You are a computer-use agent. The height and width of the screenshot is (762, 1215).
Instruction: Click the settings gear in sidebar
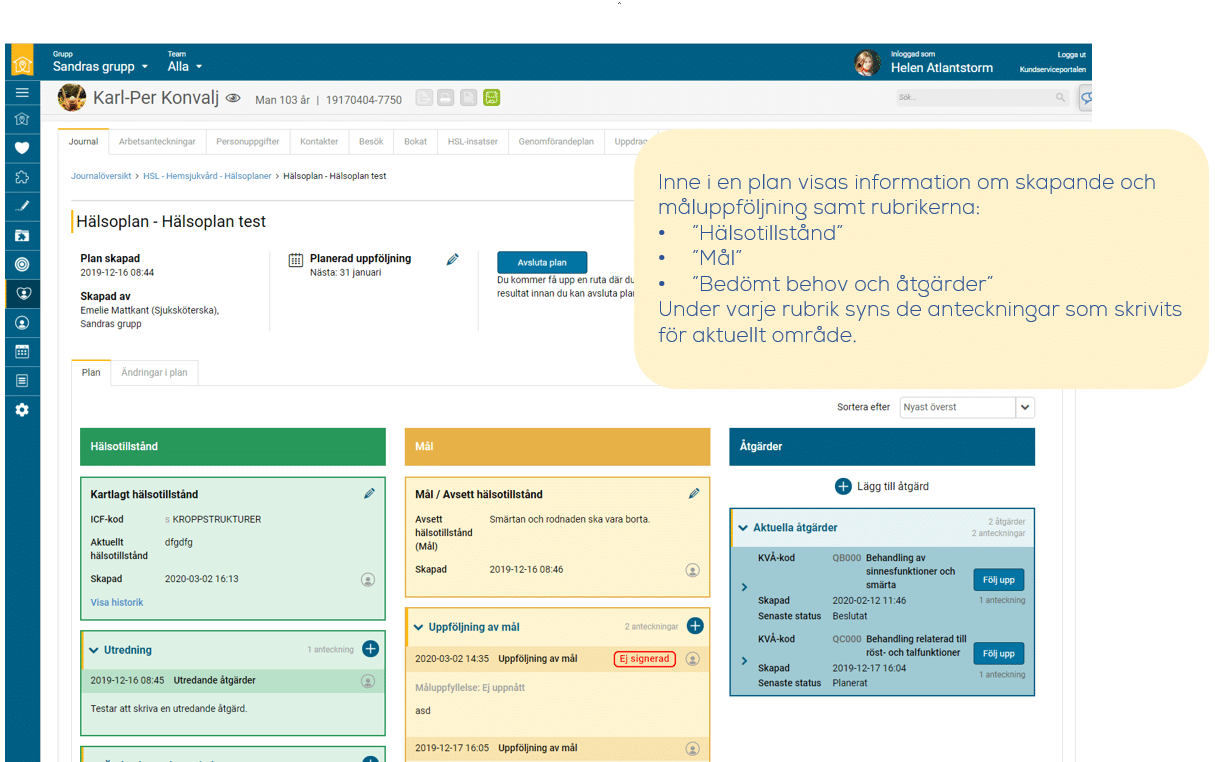click(x=22, y=410)
